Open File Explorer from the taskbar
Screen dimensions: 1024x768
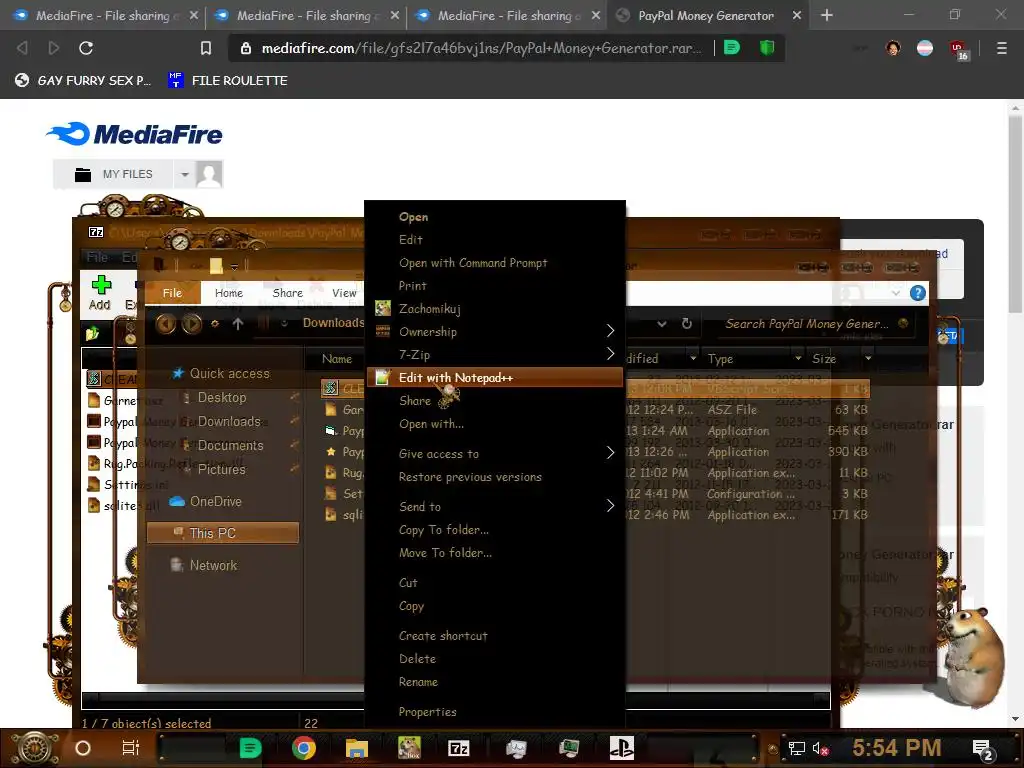point(357,748)
